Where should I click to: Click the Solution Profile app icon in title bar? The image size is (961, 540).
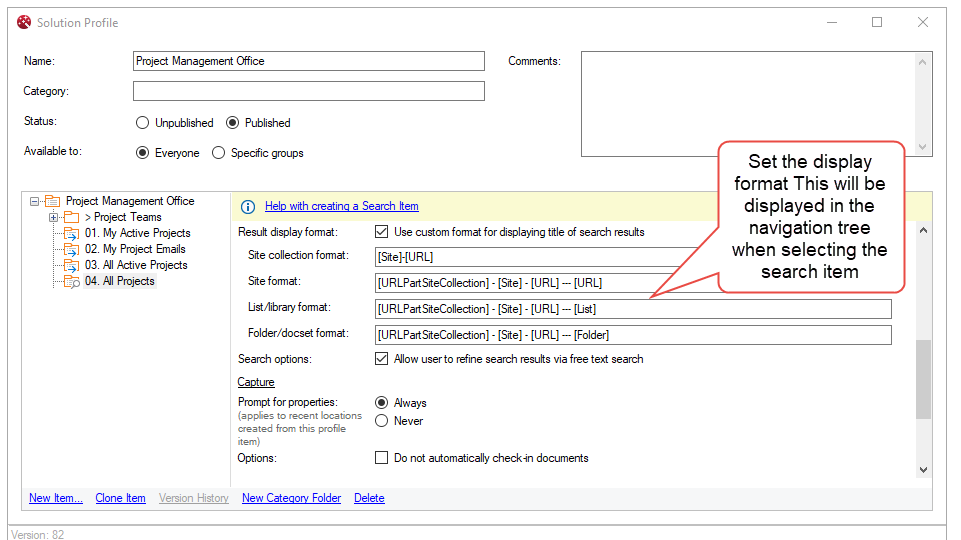point(24,22)
